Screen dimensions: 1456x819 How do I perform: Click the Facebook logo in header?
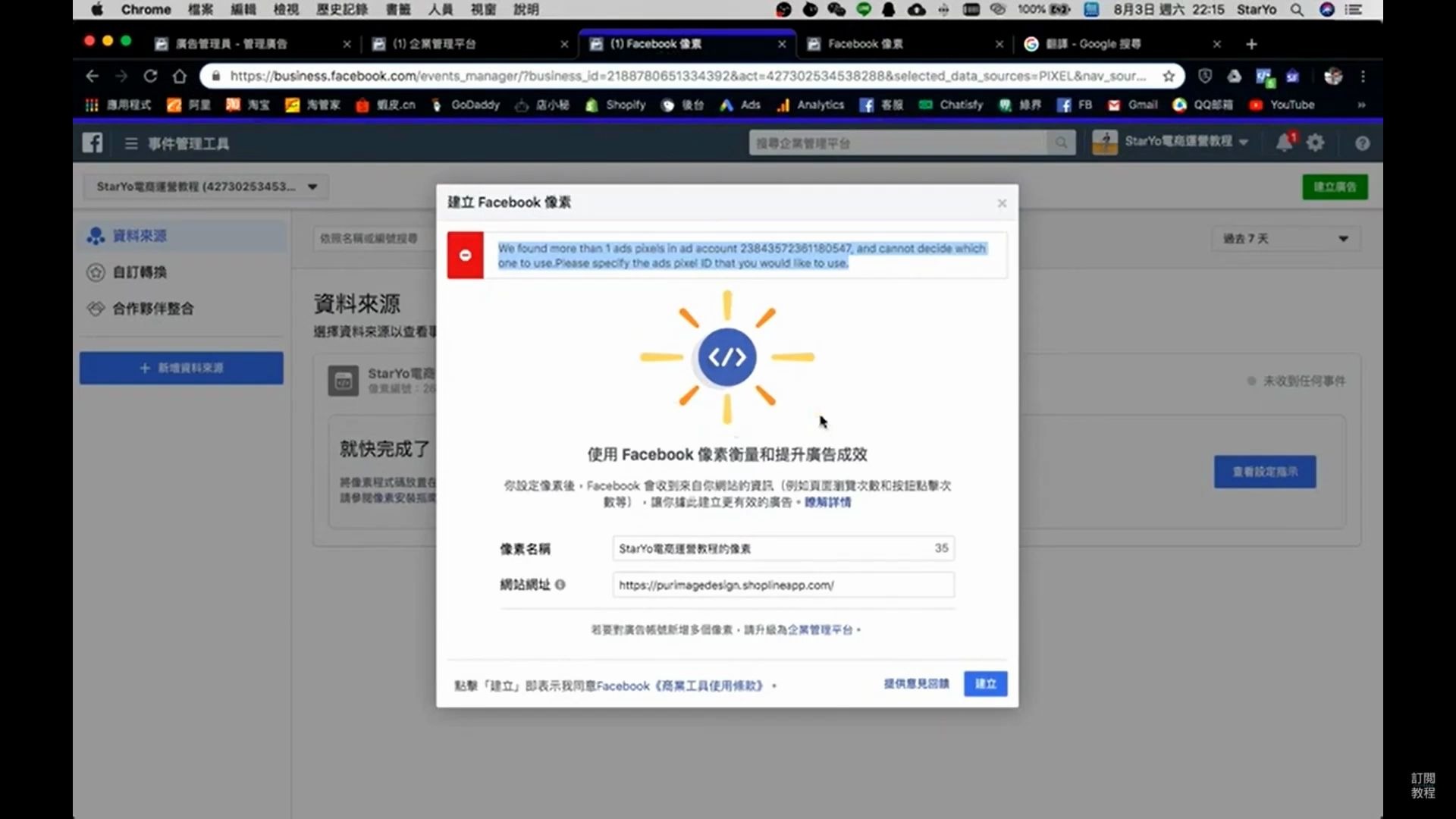tap(93, 143)
